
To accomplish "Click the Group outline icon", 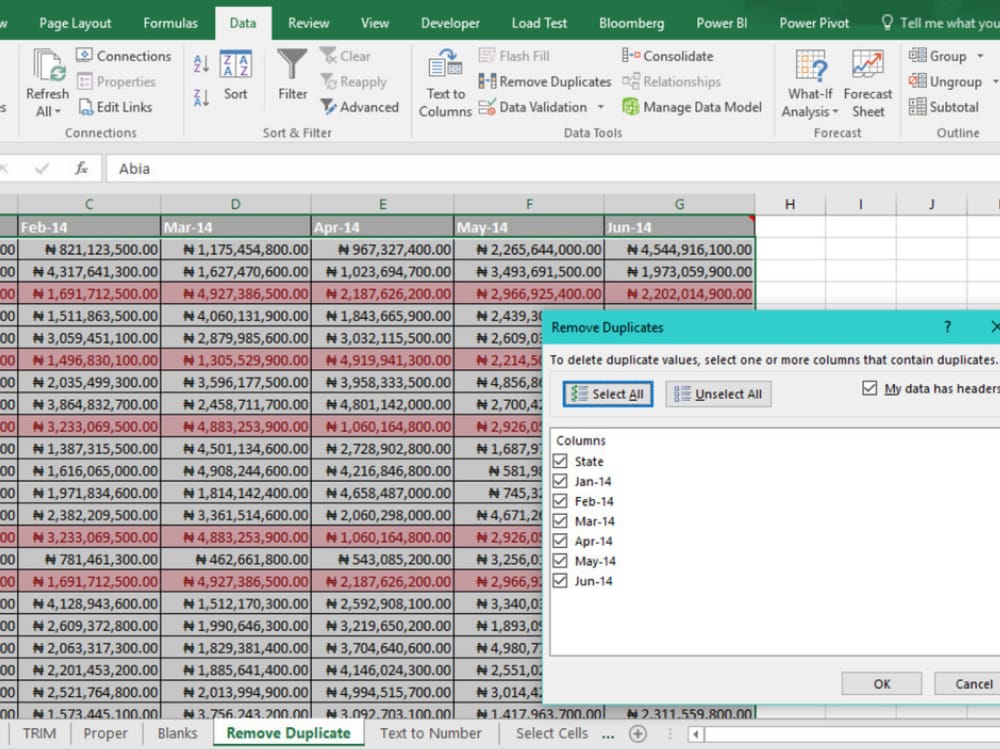I will tap(918, 55).
